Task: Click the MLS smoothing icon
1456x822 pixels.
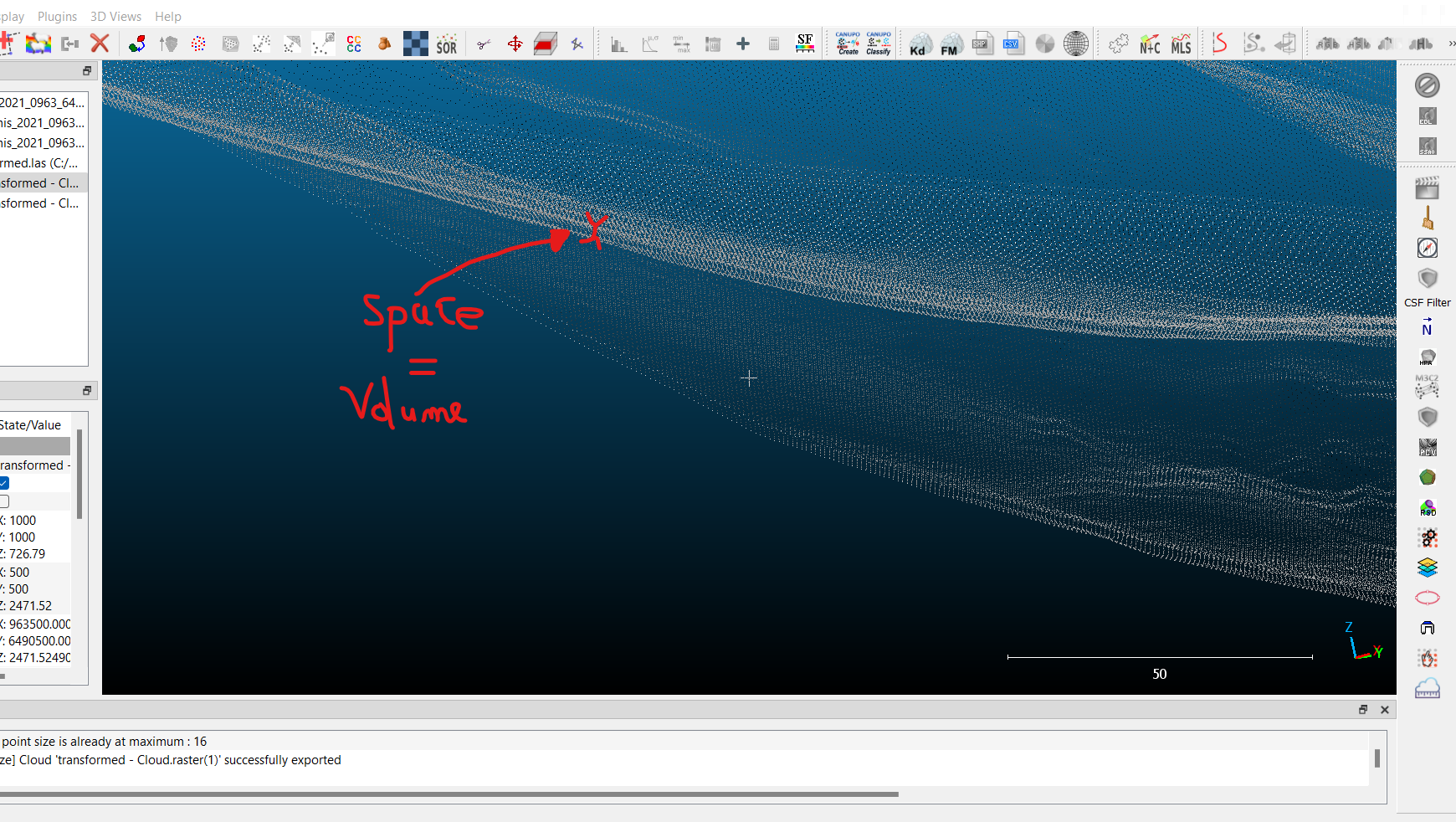Action: [1181, 44]
